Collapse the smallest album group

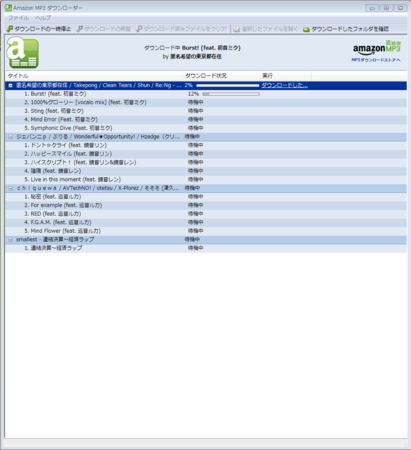(x=10, y=239)
